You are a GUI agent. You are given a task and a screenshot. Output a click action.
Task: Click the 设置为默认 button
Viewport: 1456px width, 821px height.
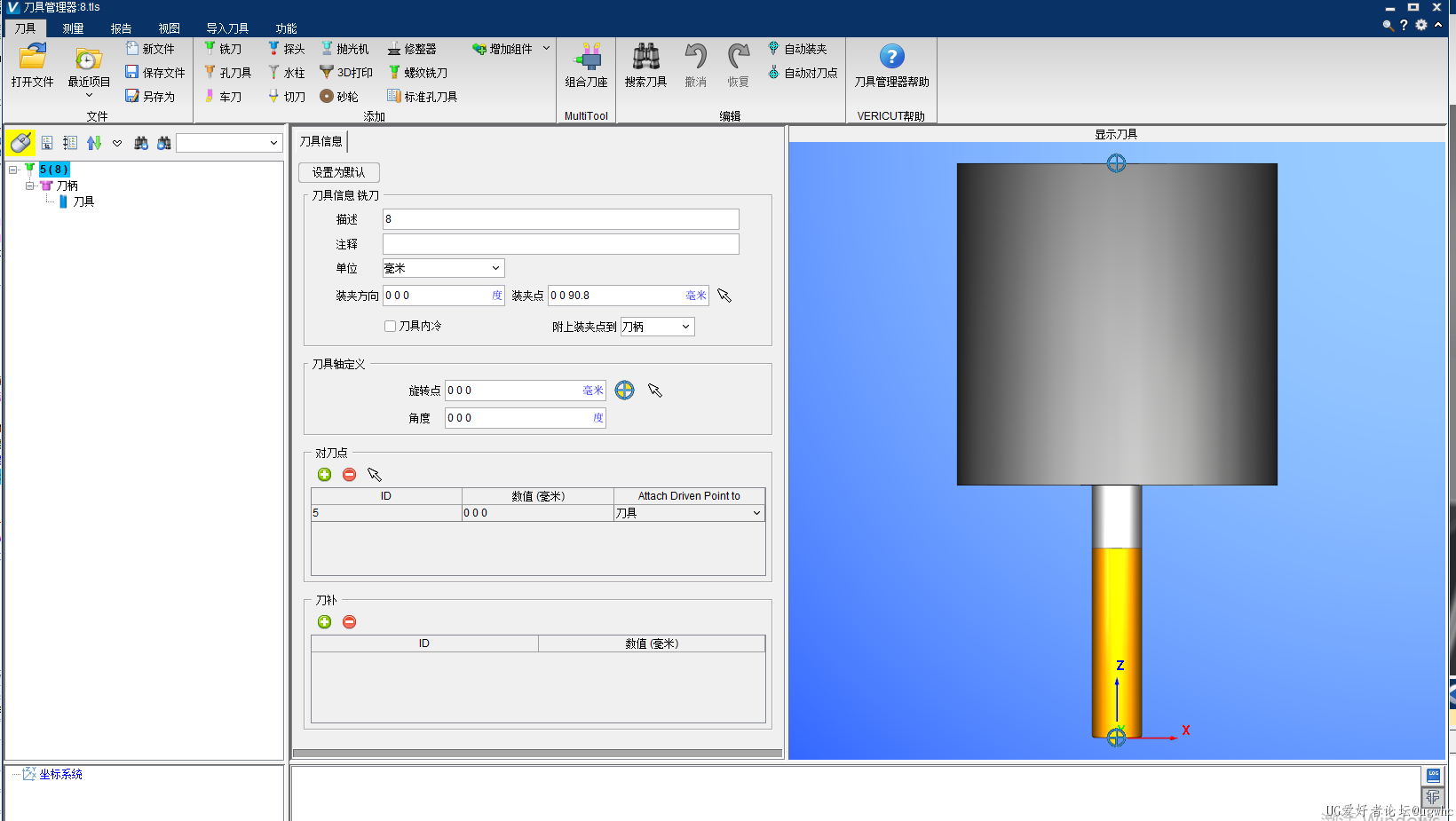click(338, 172)
